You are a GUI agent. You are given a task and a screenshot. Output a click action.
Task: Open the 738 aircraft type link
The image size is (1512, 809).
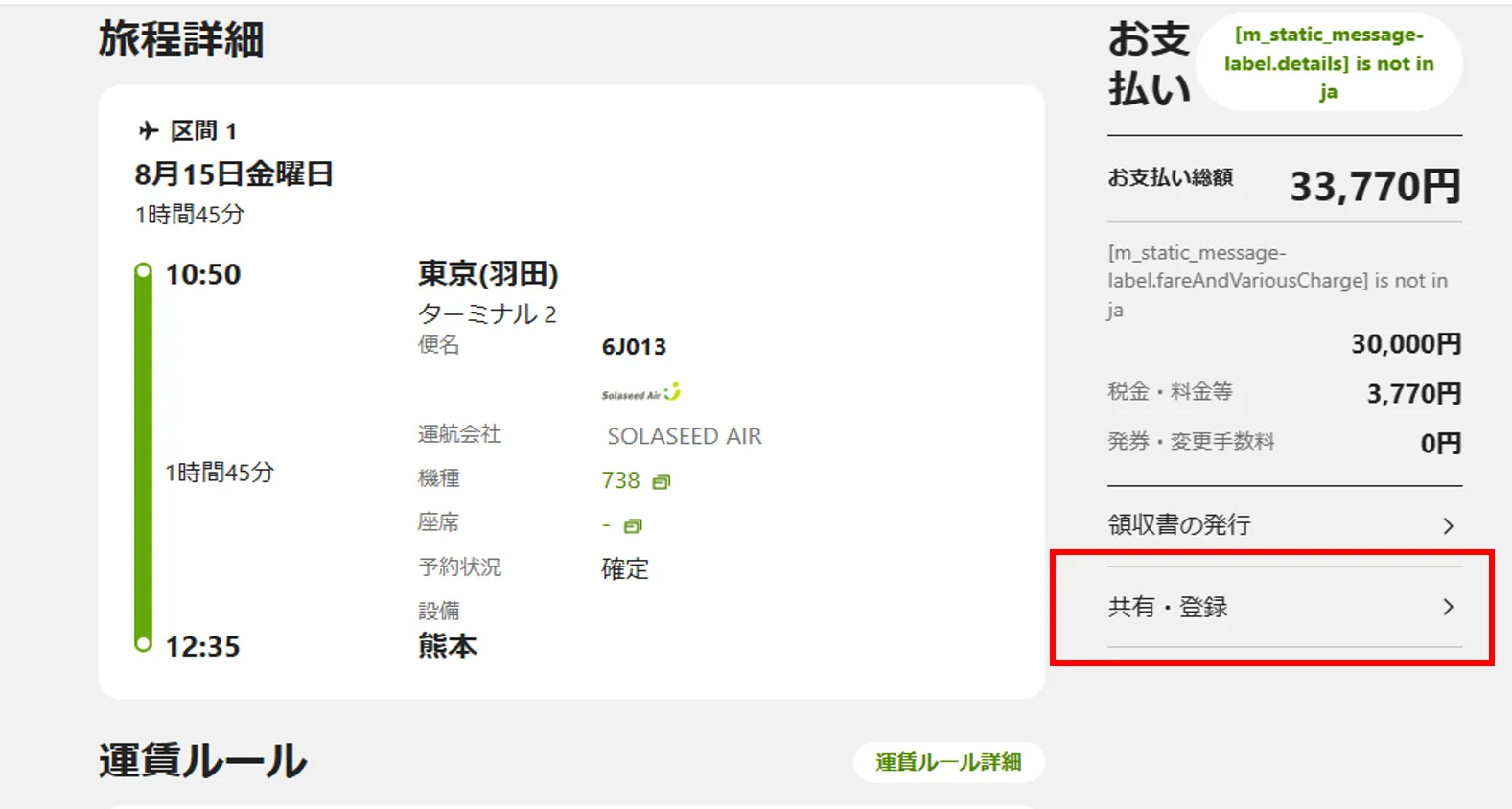pyautogui.click(x=620, y=480)
